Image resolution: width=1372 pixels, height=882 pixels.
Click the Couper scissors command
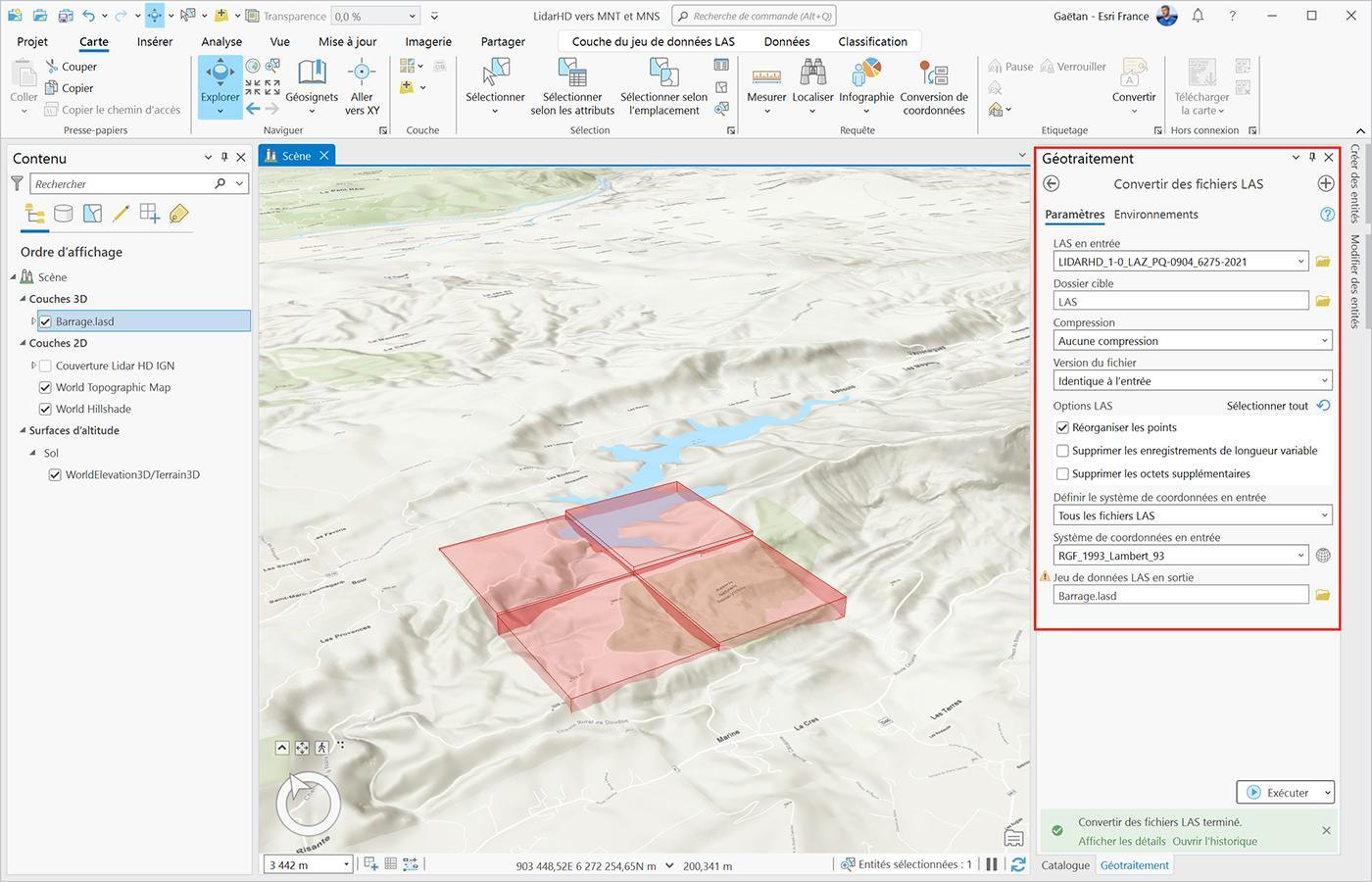(x=71, y=67)
